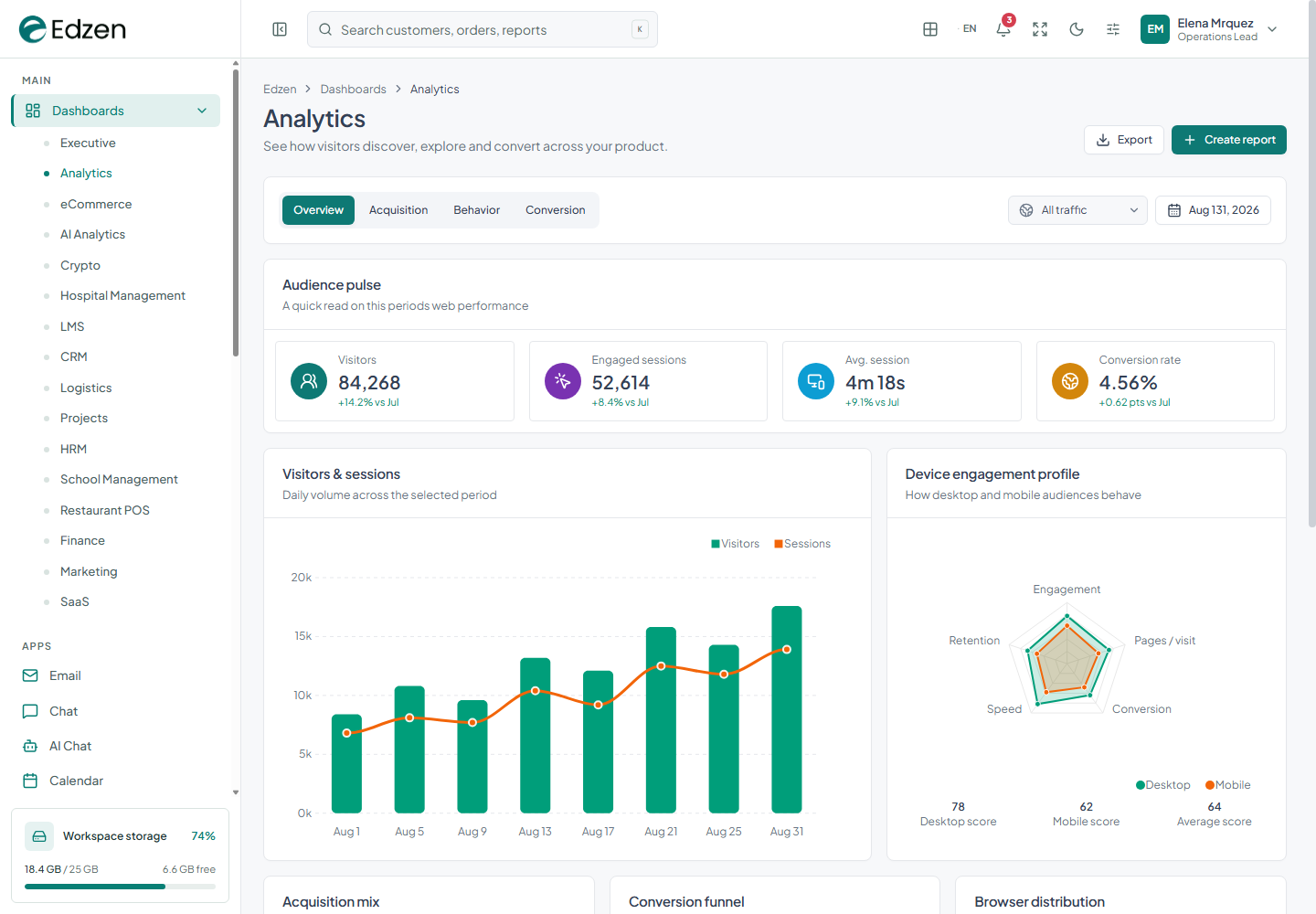Toggle dark mode with moon icon
The height and width of the screenshot is (914, 1316).
(1077, 29)
